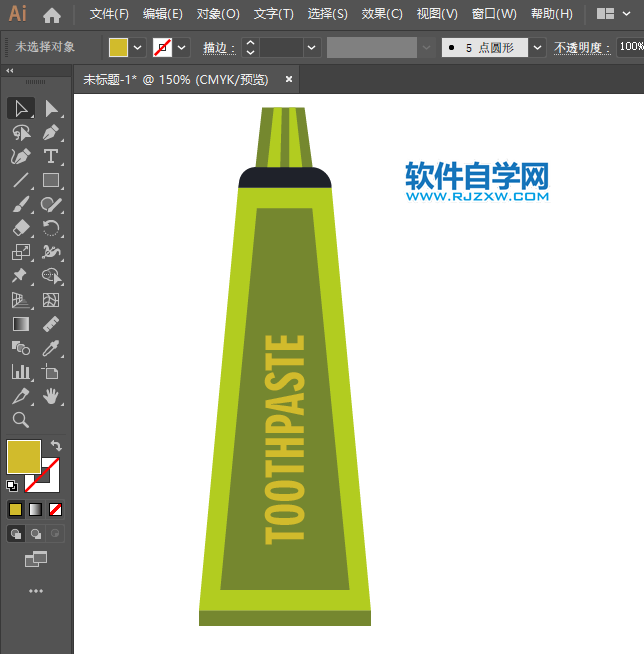Reset to default fill and stroke
Viewport: 644px width, 654px height.
(12, 486)
